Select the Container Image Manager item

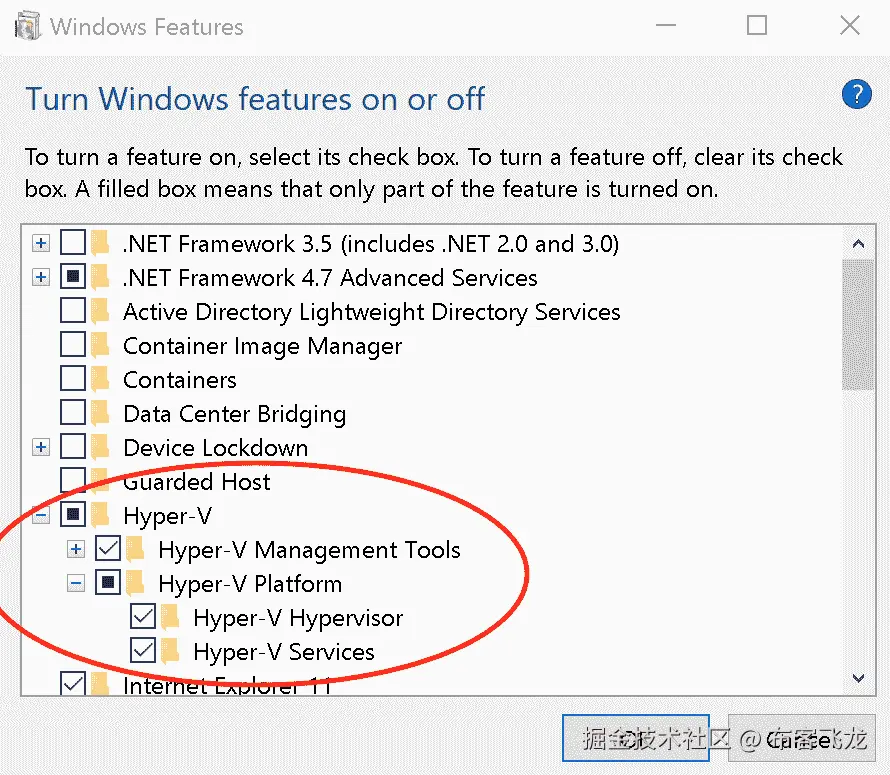coord(262,346)
